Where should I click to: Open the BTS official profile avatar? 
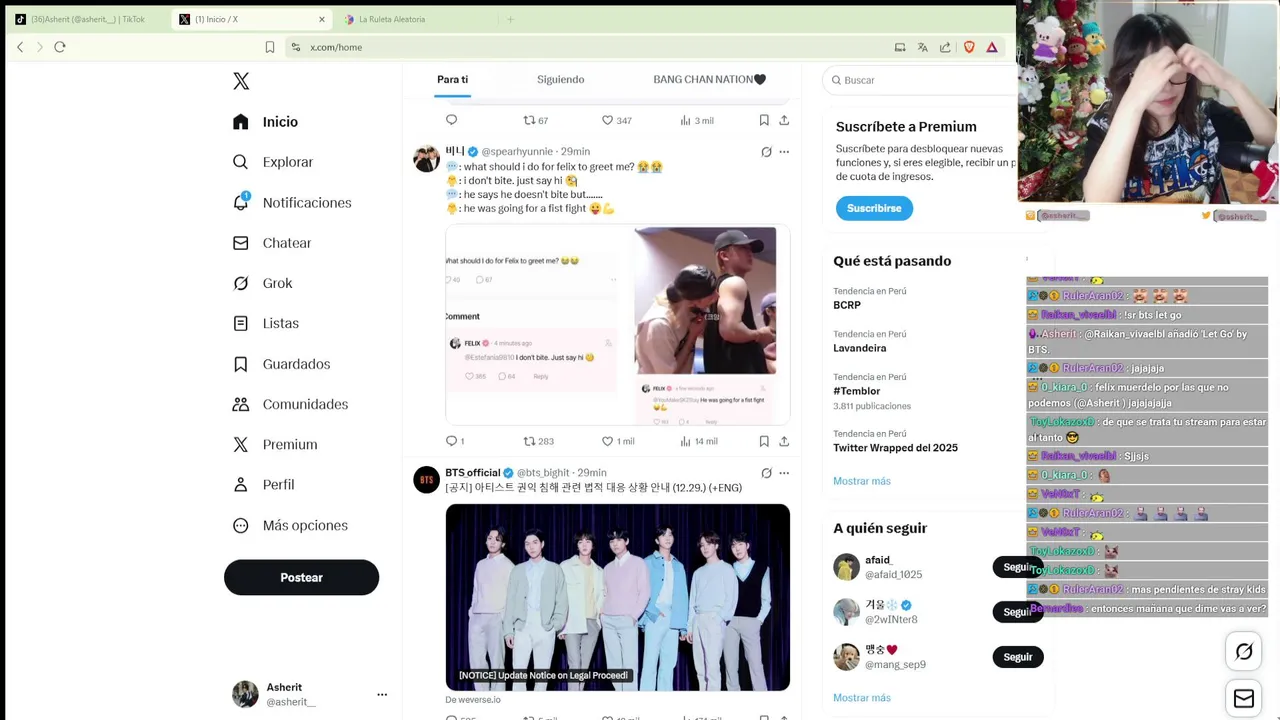tap(427, 479)
